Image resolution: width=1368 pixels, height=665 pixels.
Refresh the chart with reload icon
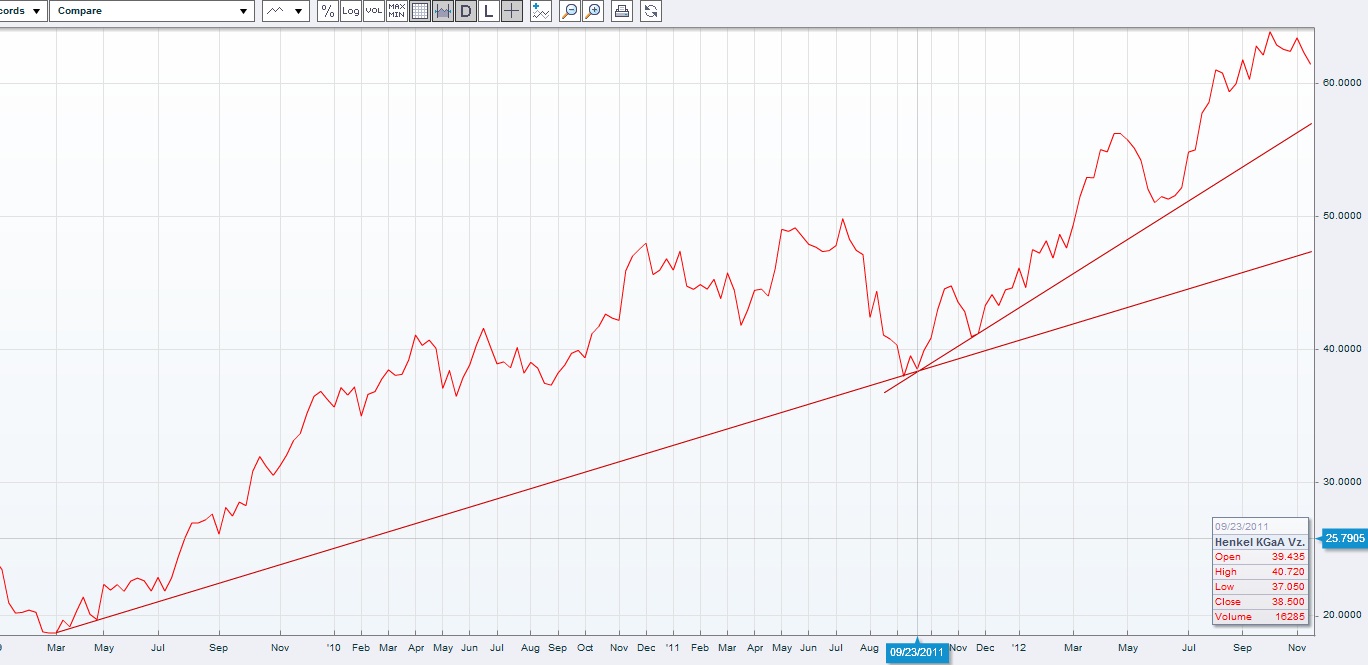point(651,11)
